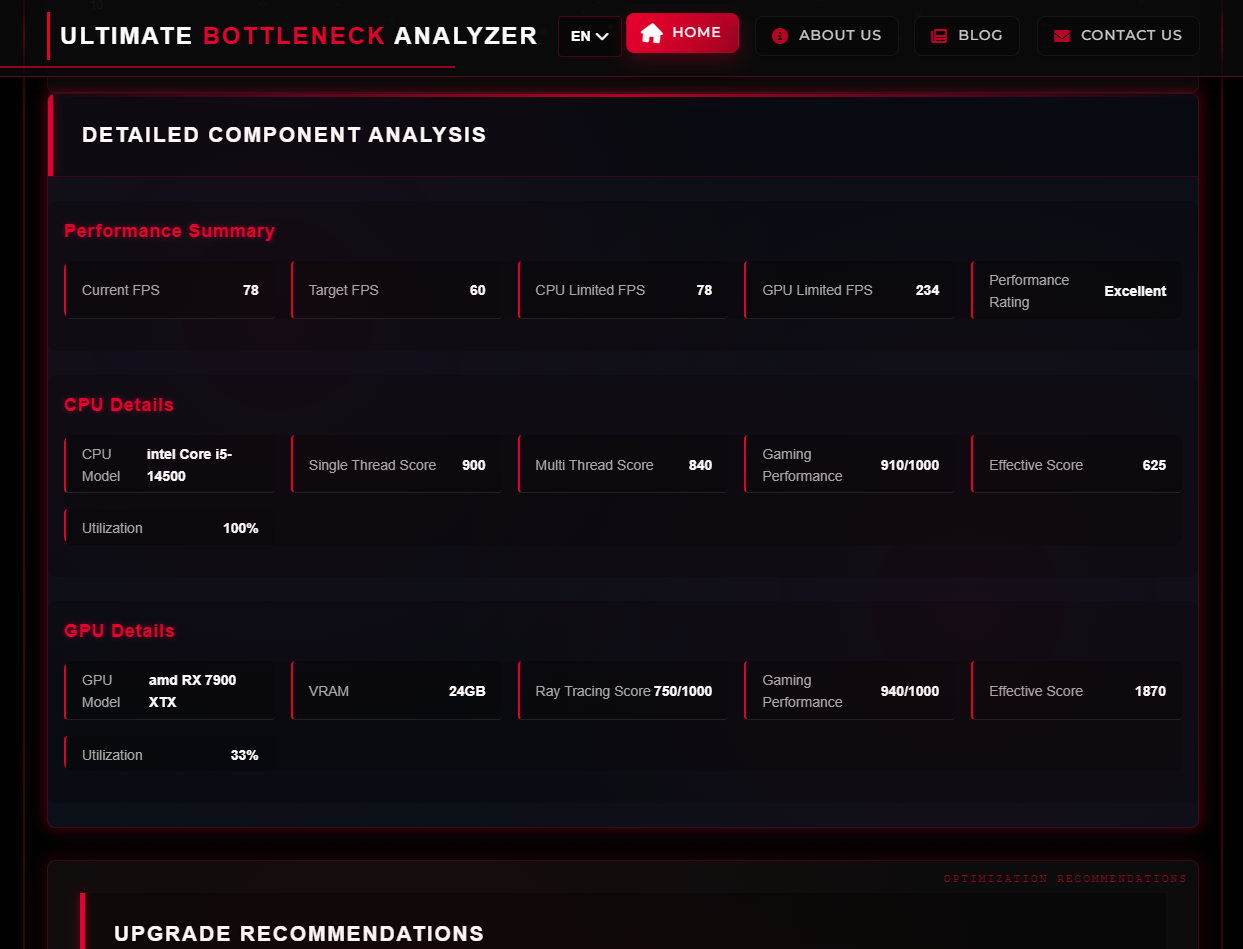Click the VRAM 24GB value
Image resolution: width=1243 pixels, height=949 pixels.
click(x=467, y=691)
